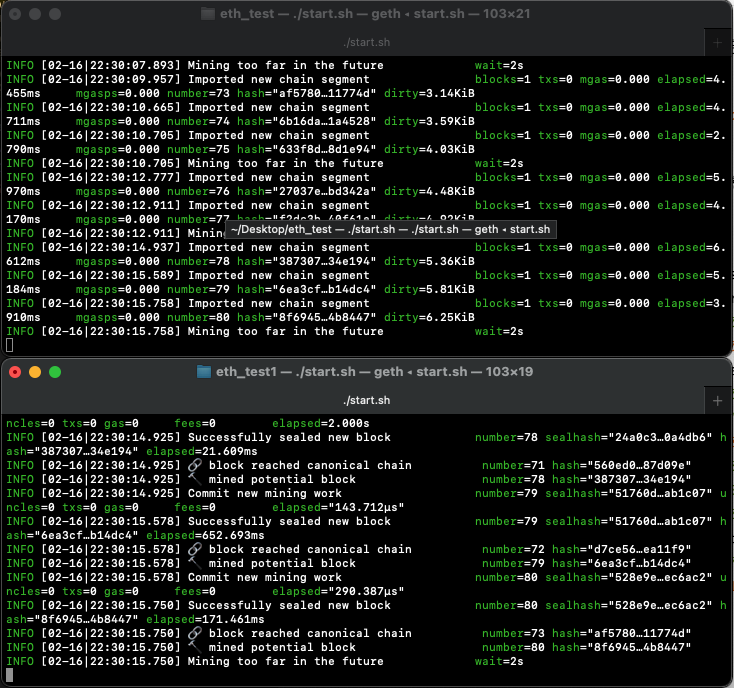Click dirty=4.03KiB value
The width and height of the screenshot is (734, 688).
pyautogui.click(x=429, y=149)
